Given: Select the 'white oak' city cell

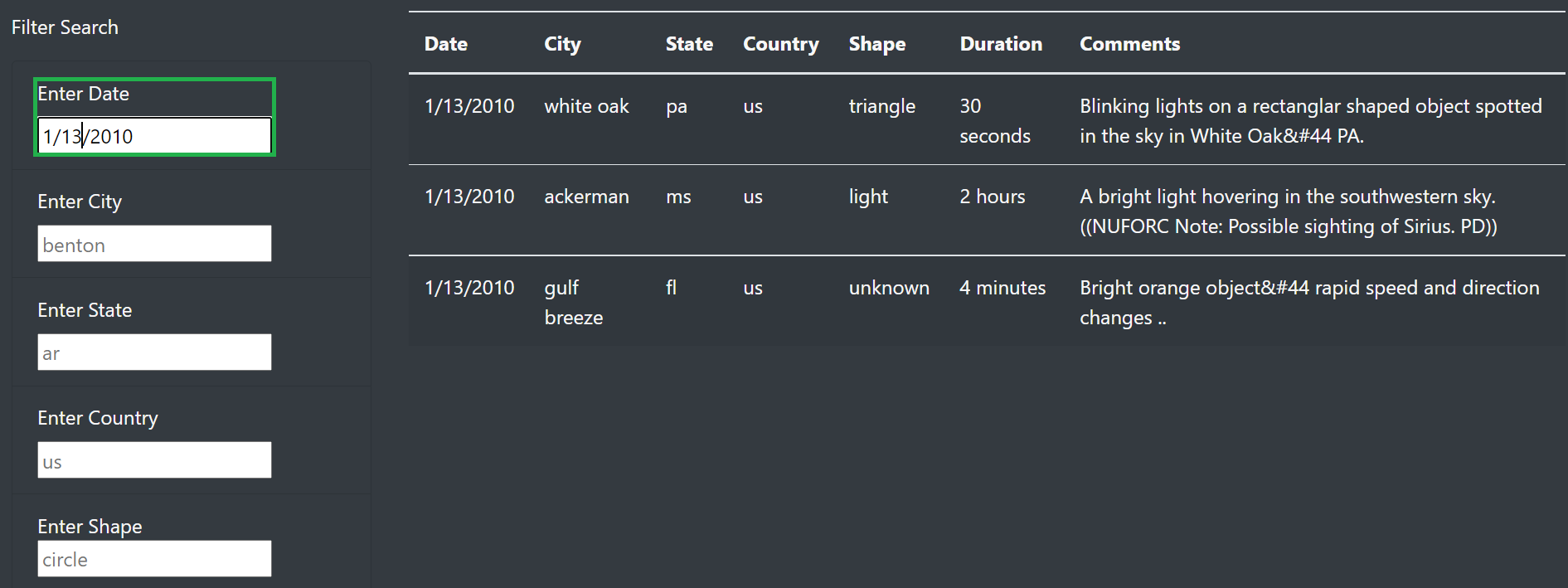Looking at the screenshot, I should pyautogui.click(x=586, y=105).
